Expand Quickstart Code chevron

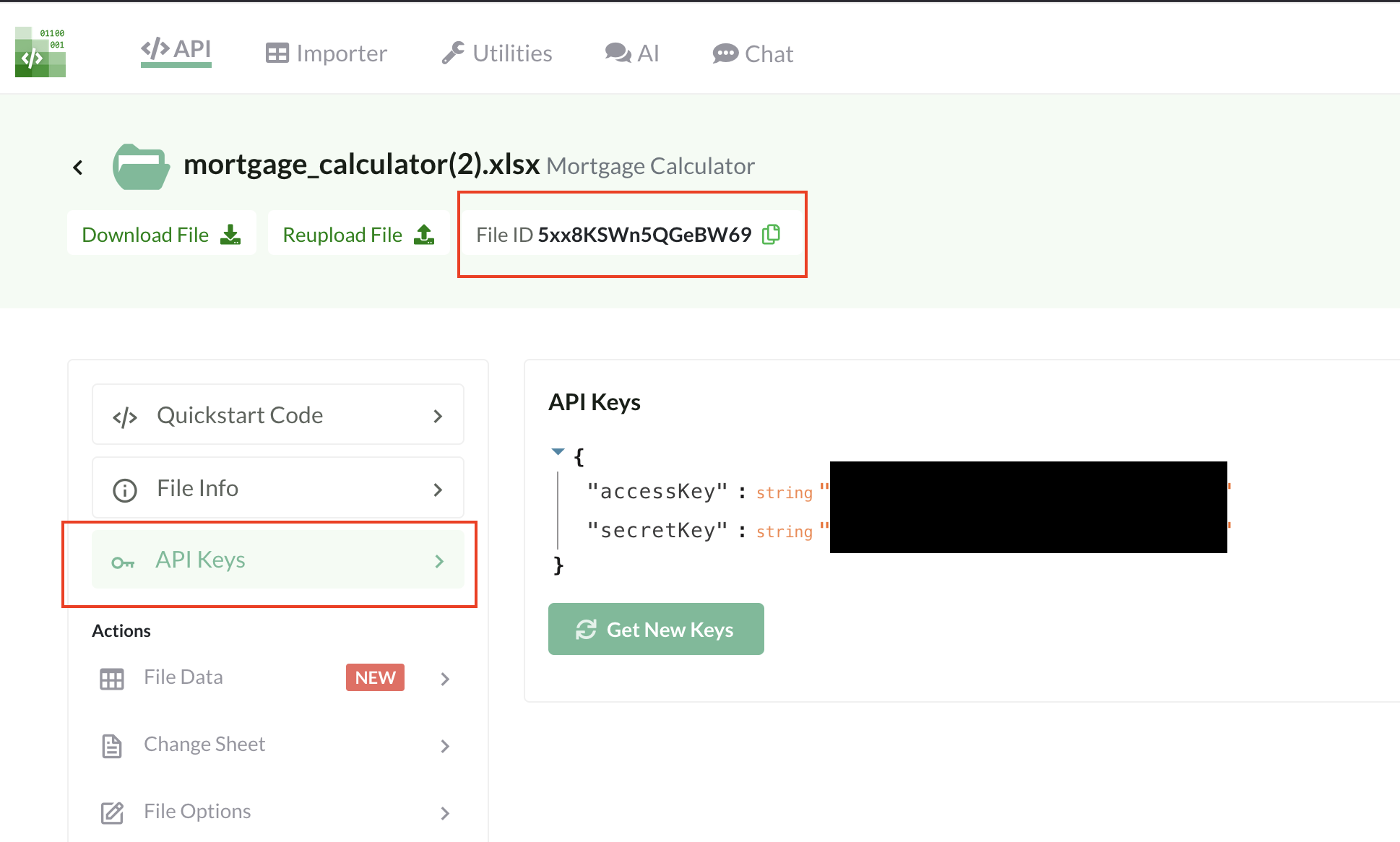point(438,416)
